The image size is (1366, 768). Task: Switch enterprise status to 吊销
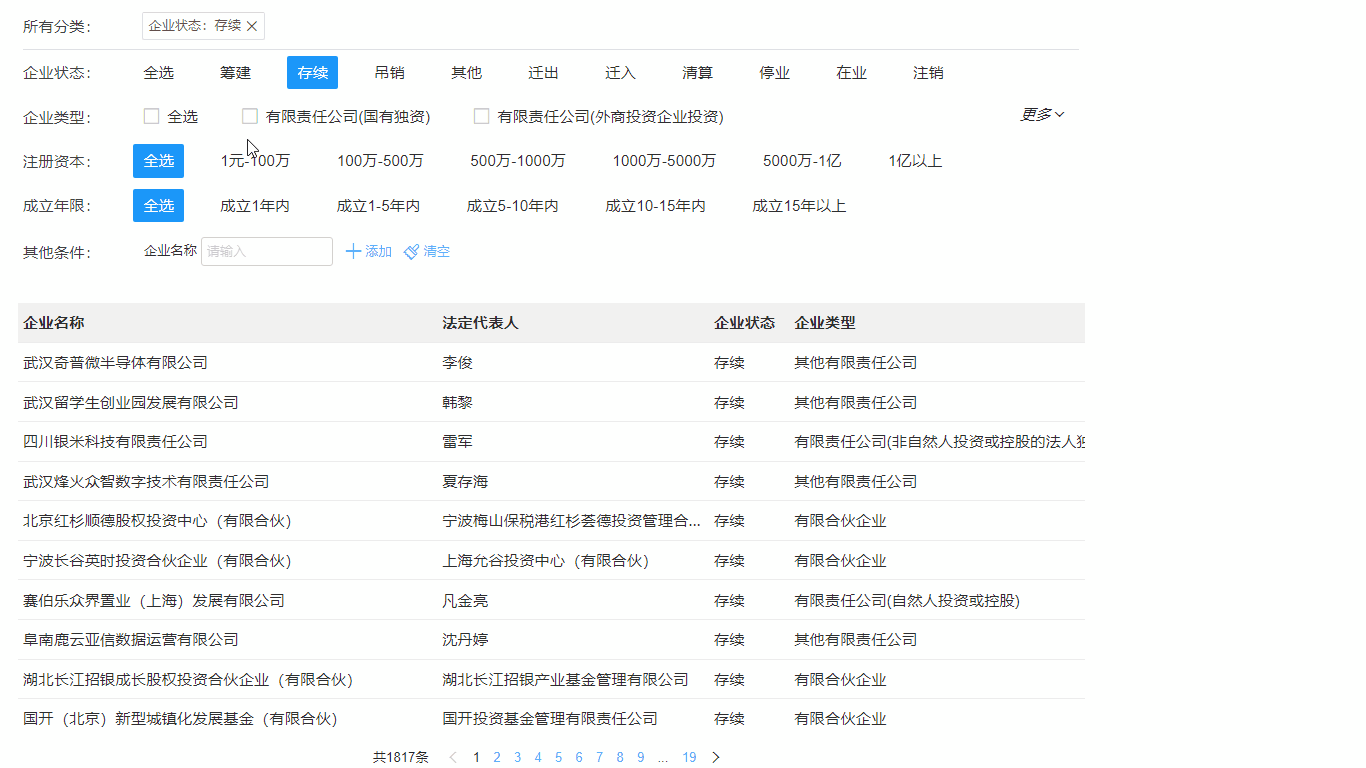[389, 72]
